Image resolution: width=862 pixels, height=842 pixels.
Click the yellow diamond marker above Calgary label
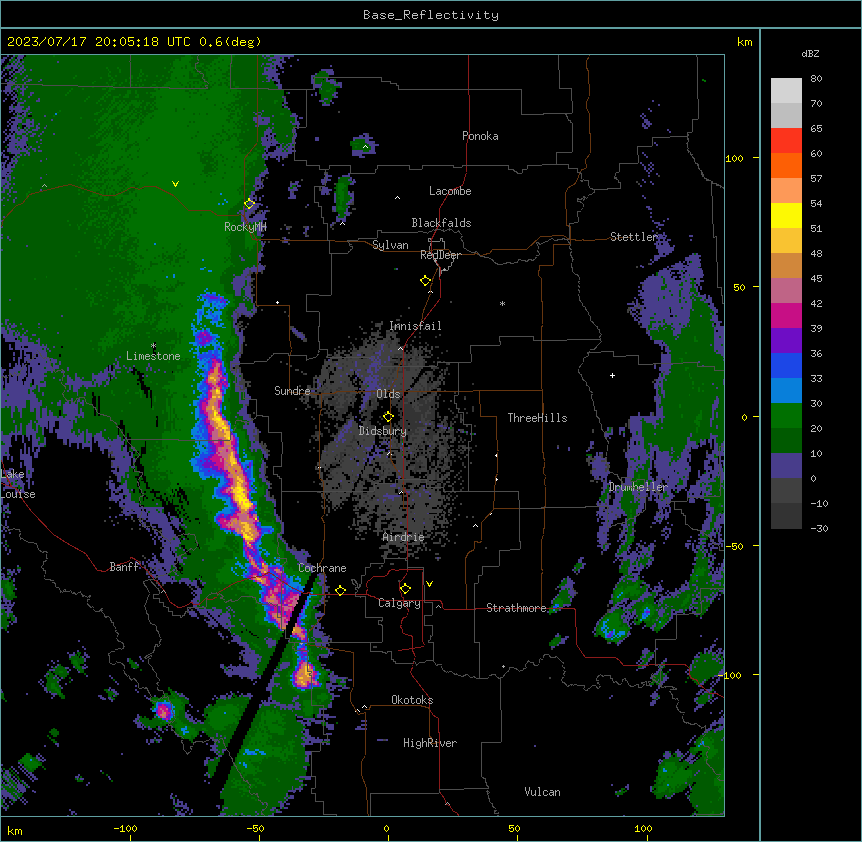pos(405,589)
